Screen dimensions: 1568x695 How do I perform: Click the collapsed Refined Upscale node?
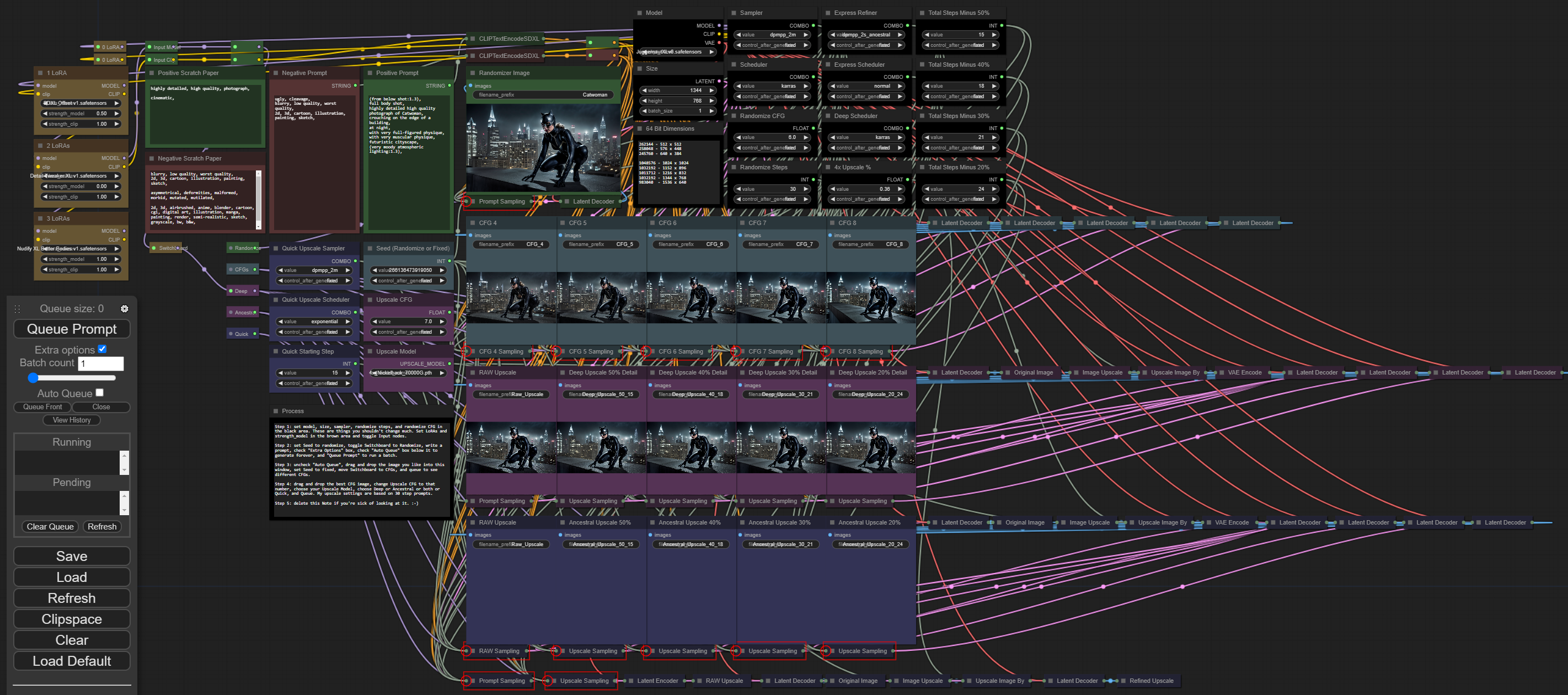1150,681
